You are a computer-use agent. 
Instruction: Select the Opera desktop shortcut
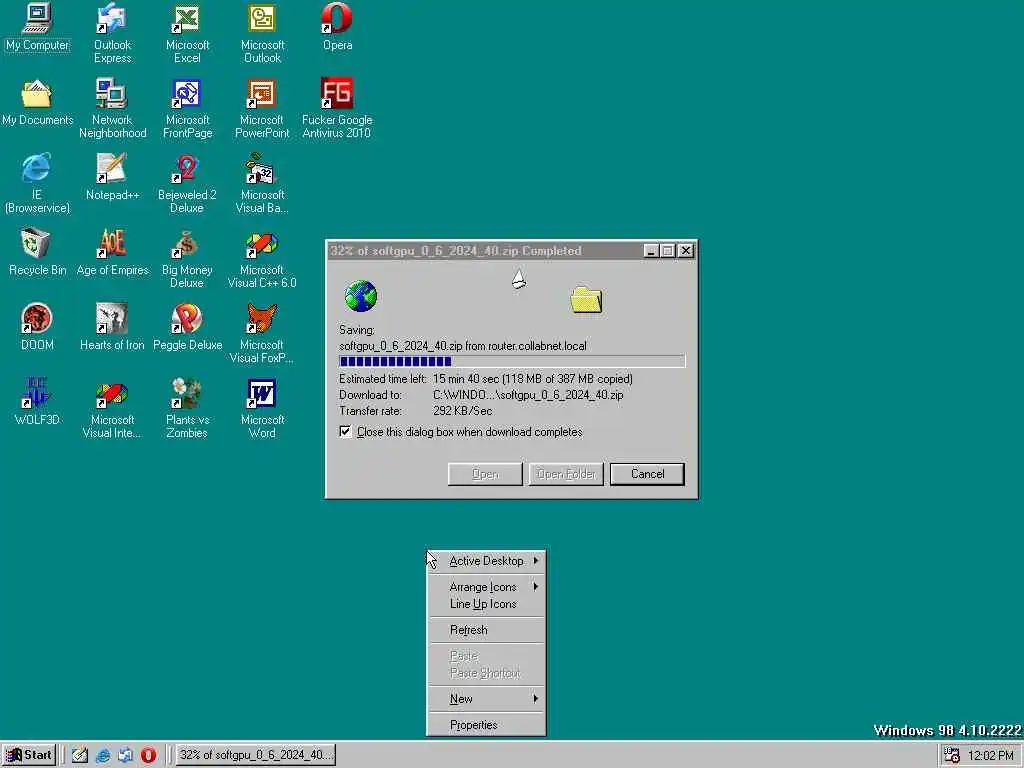click(337, 28)
